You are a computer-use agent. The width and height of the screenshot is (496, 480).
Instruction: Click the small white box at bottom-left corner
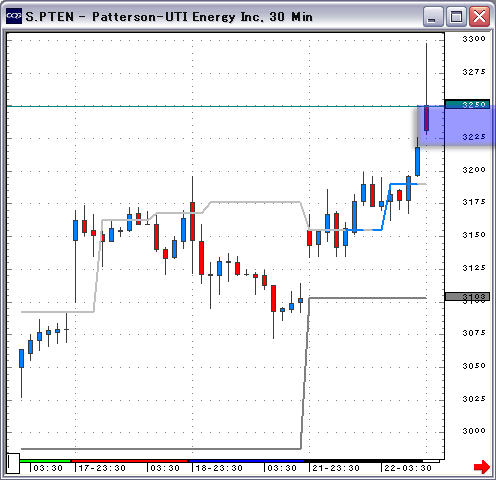point(13,463)
